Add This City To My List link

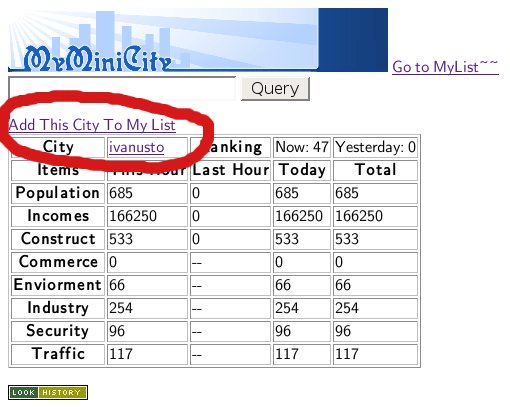[x=92, y=125]
